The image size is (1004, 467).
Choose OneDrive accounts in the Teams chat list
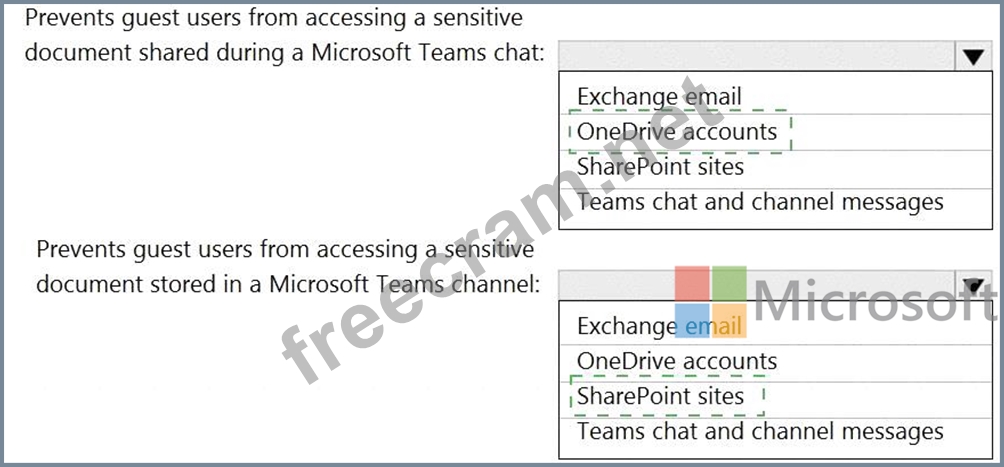pos(677,132)
